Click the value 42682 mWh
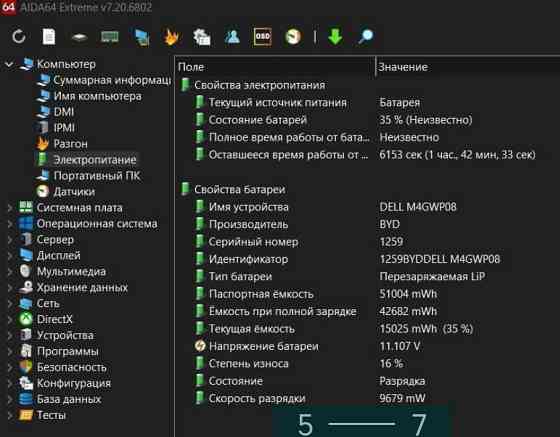 point(408,311)
